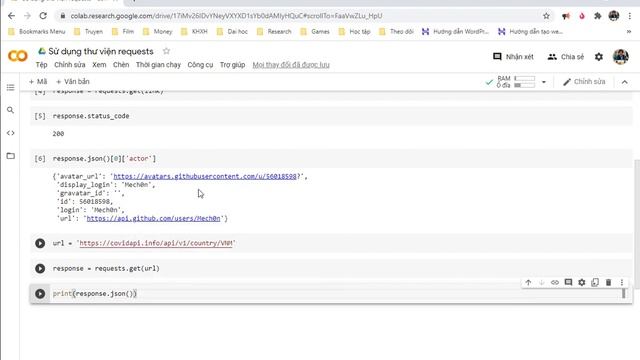Open the avatars.githubusercontent.com link
This screenshot has height=360, width=640.
tap(205, 176)
